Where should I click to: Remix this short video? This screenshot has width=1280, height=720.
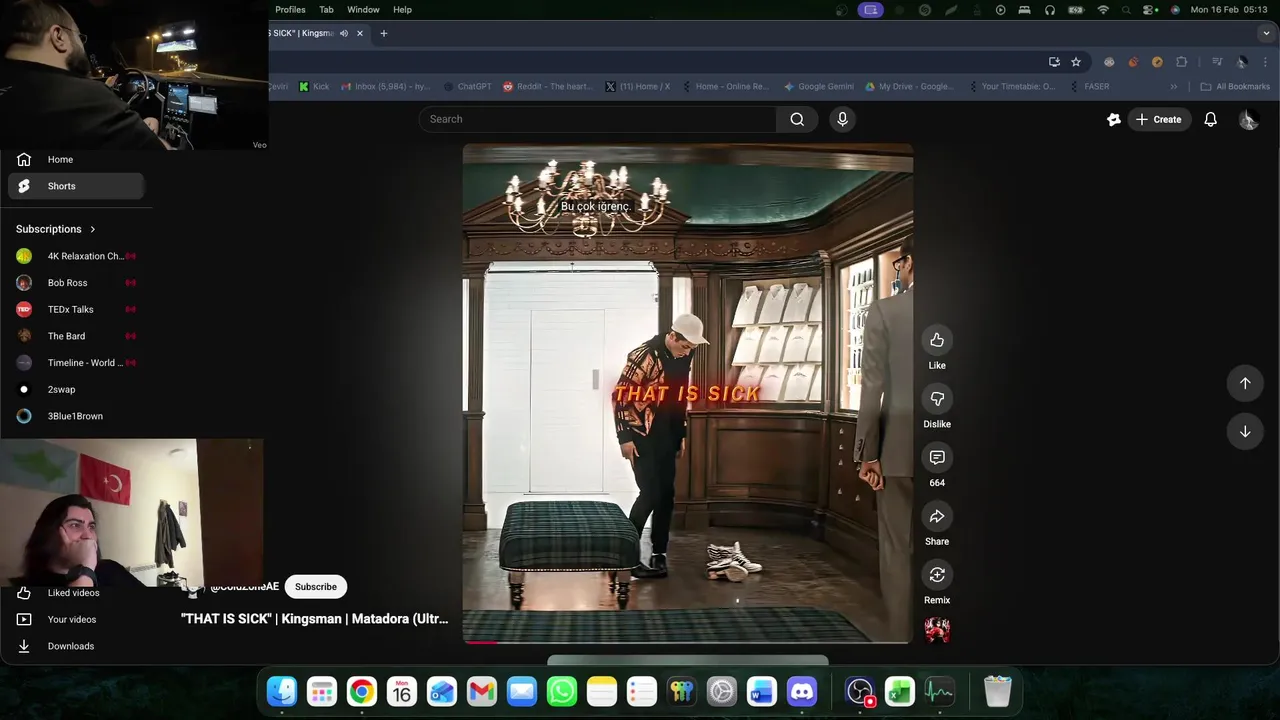(937, 575)
